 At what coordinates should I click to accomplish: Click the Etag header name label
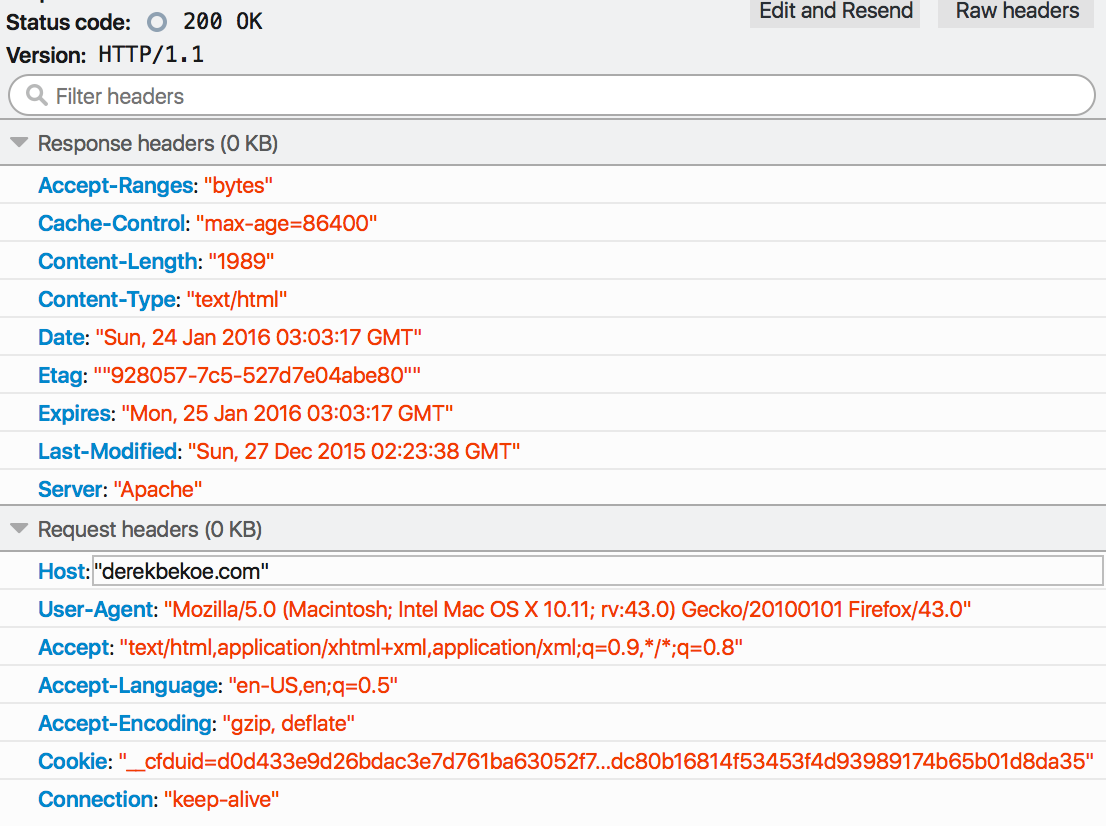61,376
